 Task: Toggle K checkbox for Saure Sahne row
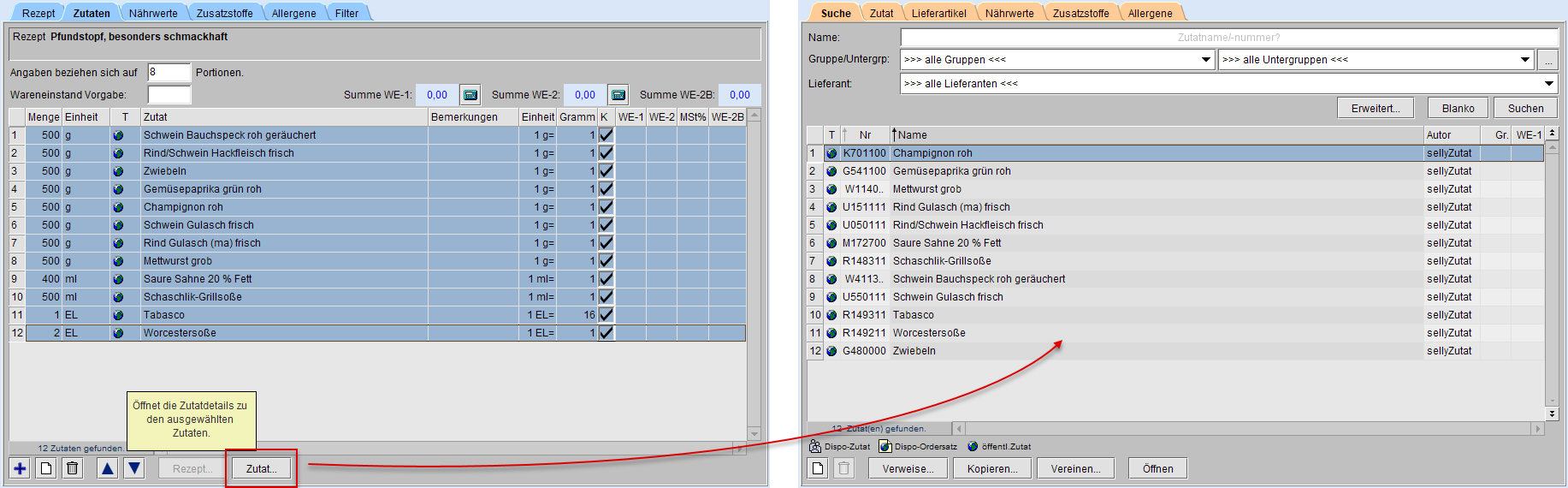pyautogui.click(x=606, y=279)
